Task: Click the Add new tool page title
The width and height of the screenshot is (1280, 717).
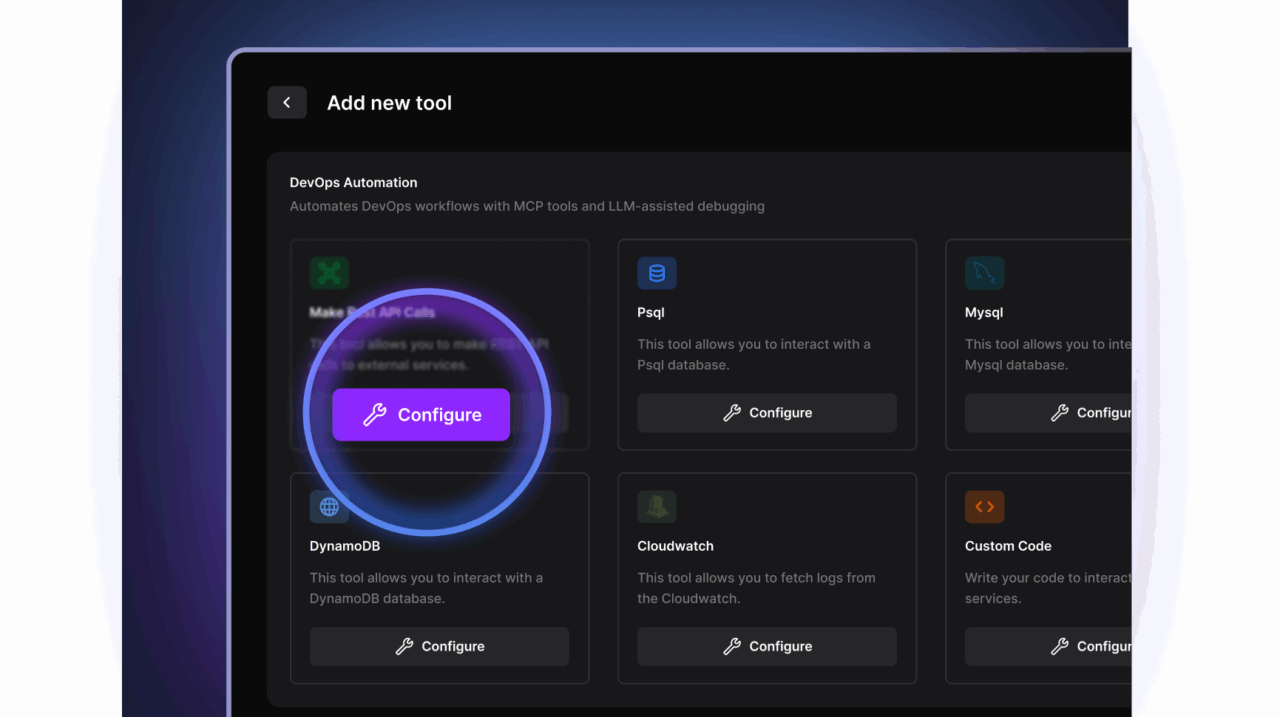Action: 389,103
